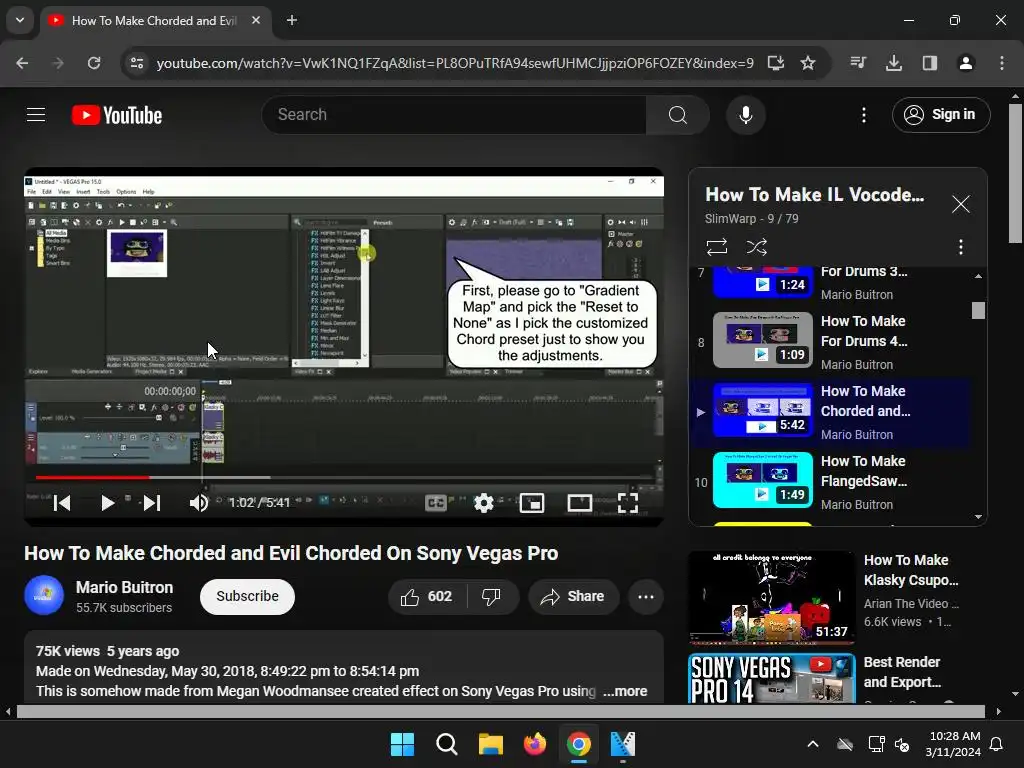Select current playlist item Chorded and Evil
1024x768 pixels.
pos(829,412)
